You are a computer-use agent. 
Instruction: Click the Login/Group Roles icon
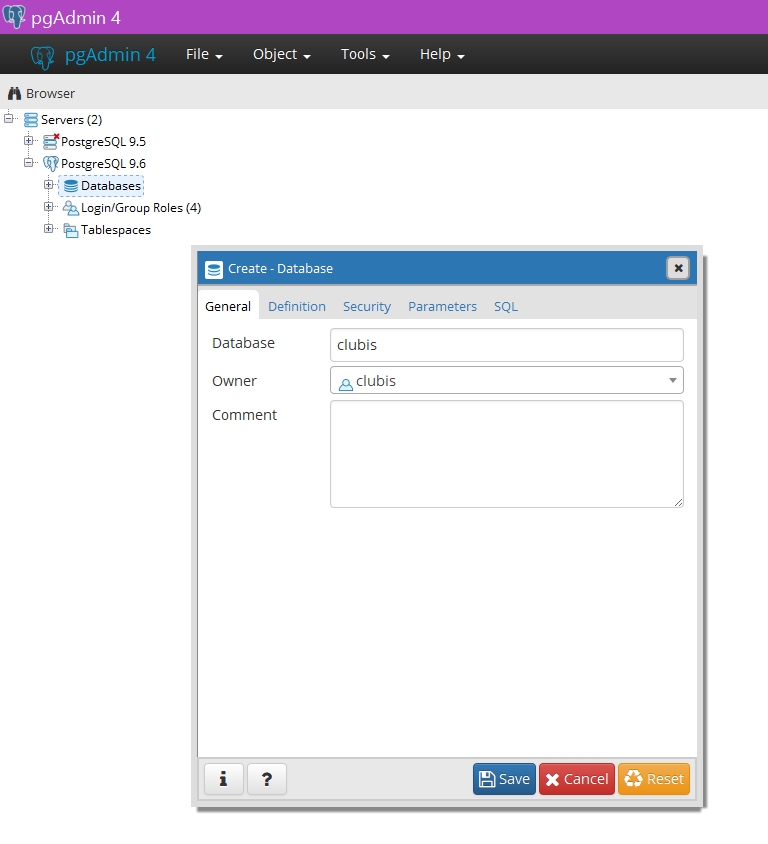pyautogui.click(x=71, y=208)
